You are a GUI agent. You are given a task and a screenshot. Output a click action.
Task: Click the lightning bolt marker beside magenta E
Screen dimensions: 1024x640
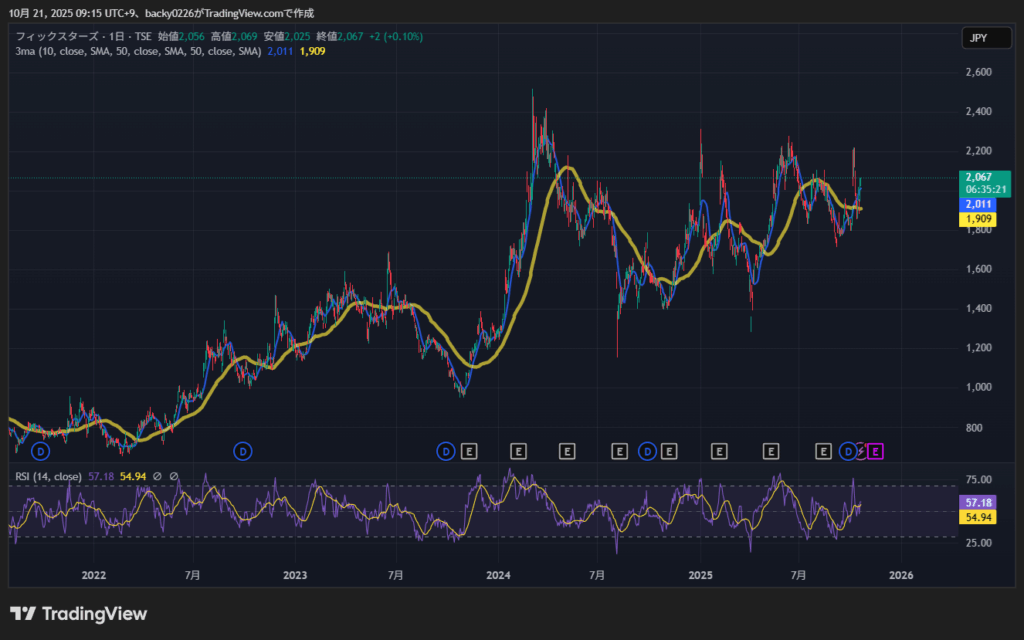[862, 452]
